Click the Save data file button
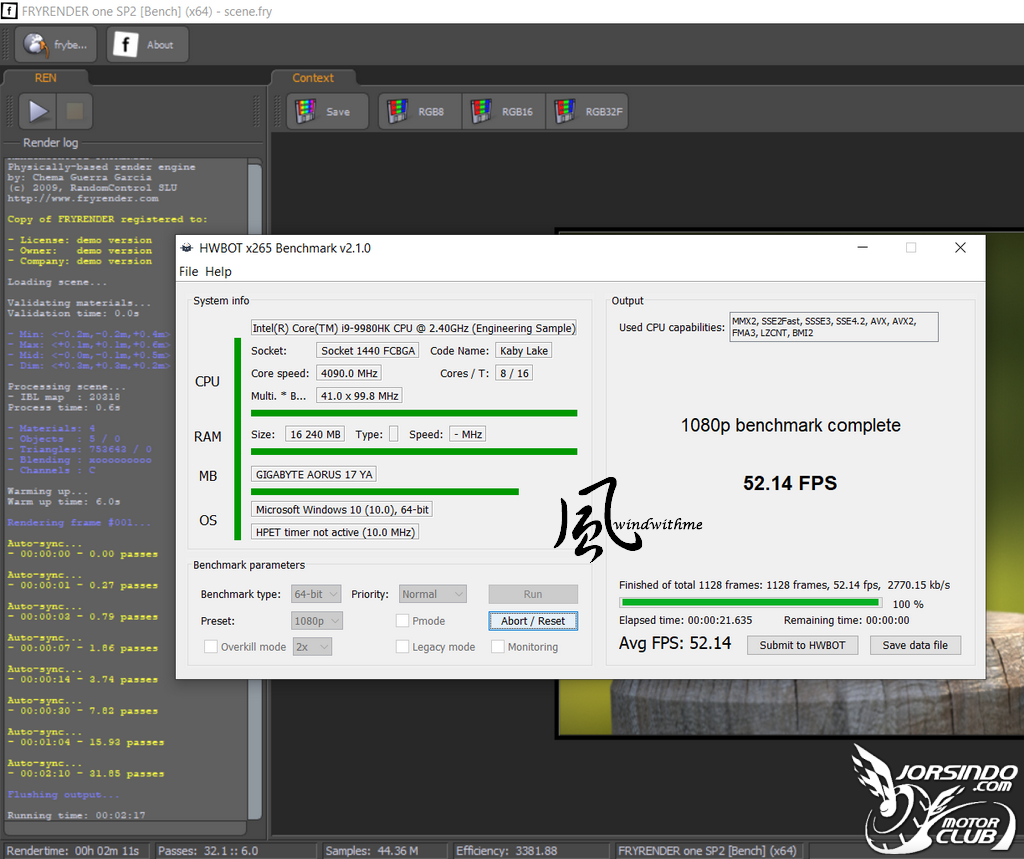 915,645
